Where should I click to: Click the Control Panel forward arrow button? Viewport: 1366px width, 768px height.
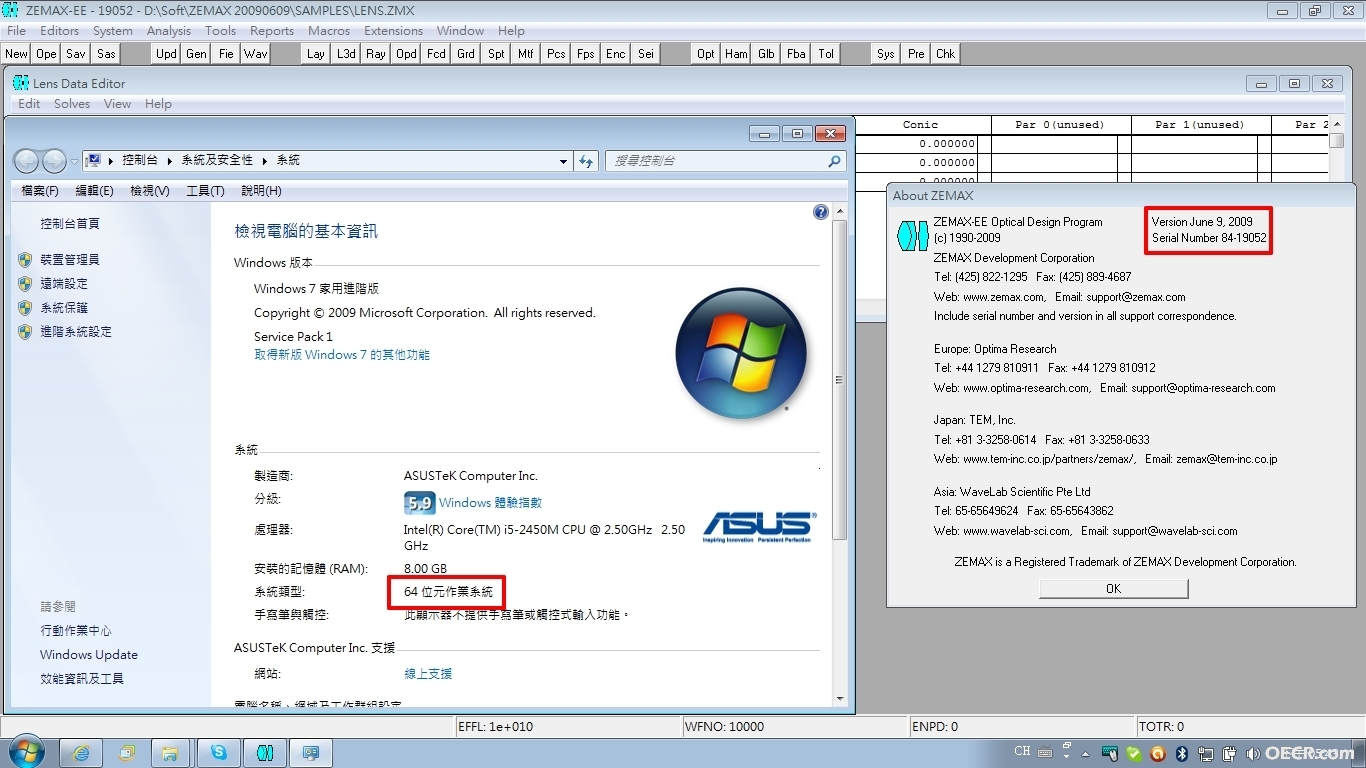click(x=54, y=161)
